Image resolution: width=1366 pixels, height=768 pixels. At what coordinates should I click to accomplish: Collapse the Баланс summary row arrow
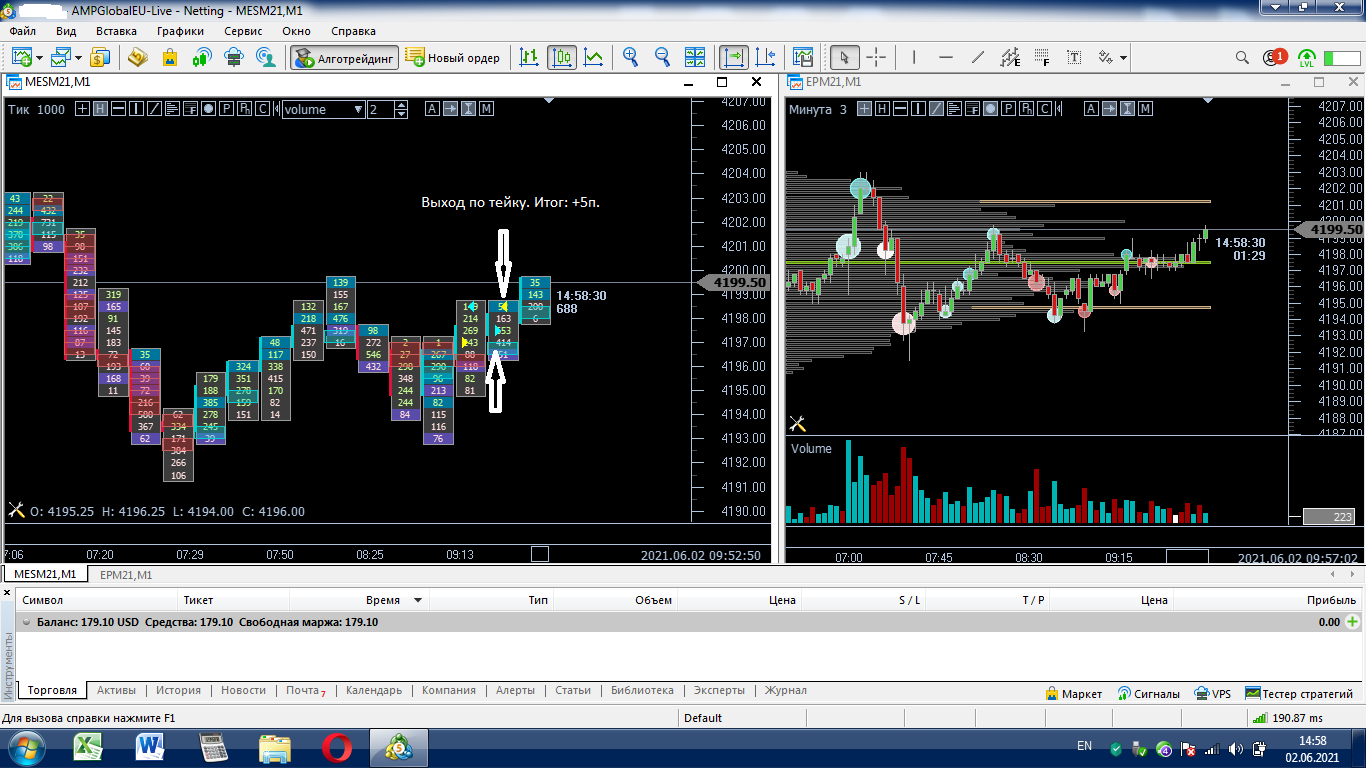point(26,622)
